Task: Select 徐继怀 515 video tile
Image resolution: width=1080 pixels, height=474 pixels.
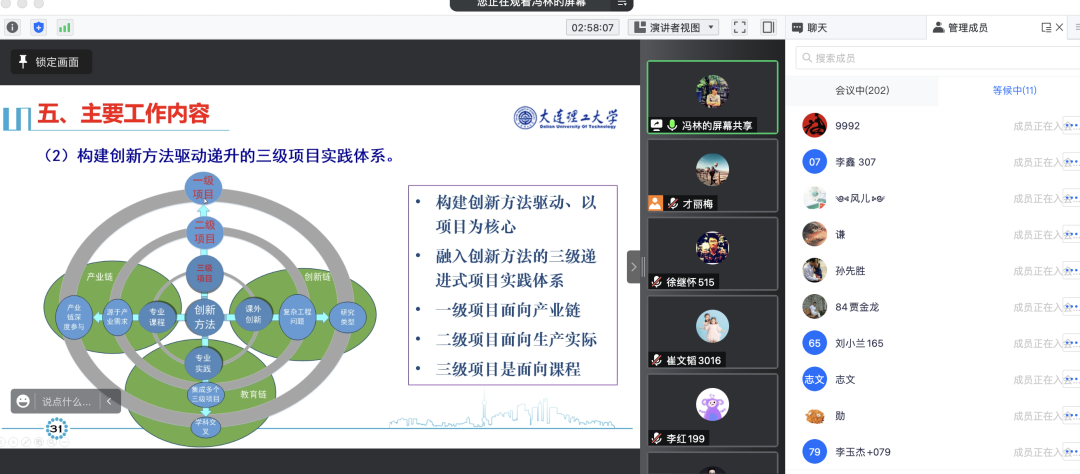Action: pyautogui.click(x=712, y=254)
